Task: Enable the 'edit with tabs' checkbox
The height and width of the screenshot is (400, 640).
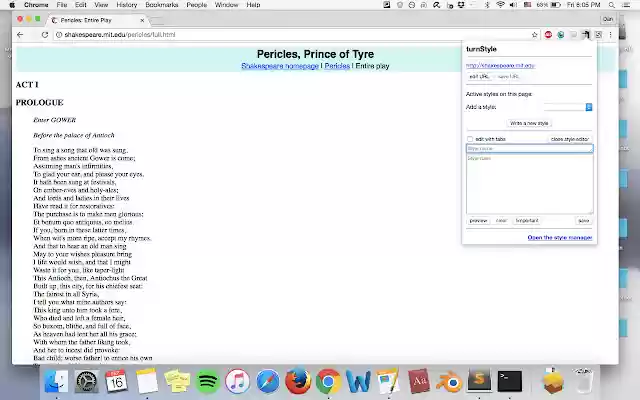Action: coord(470,139)
